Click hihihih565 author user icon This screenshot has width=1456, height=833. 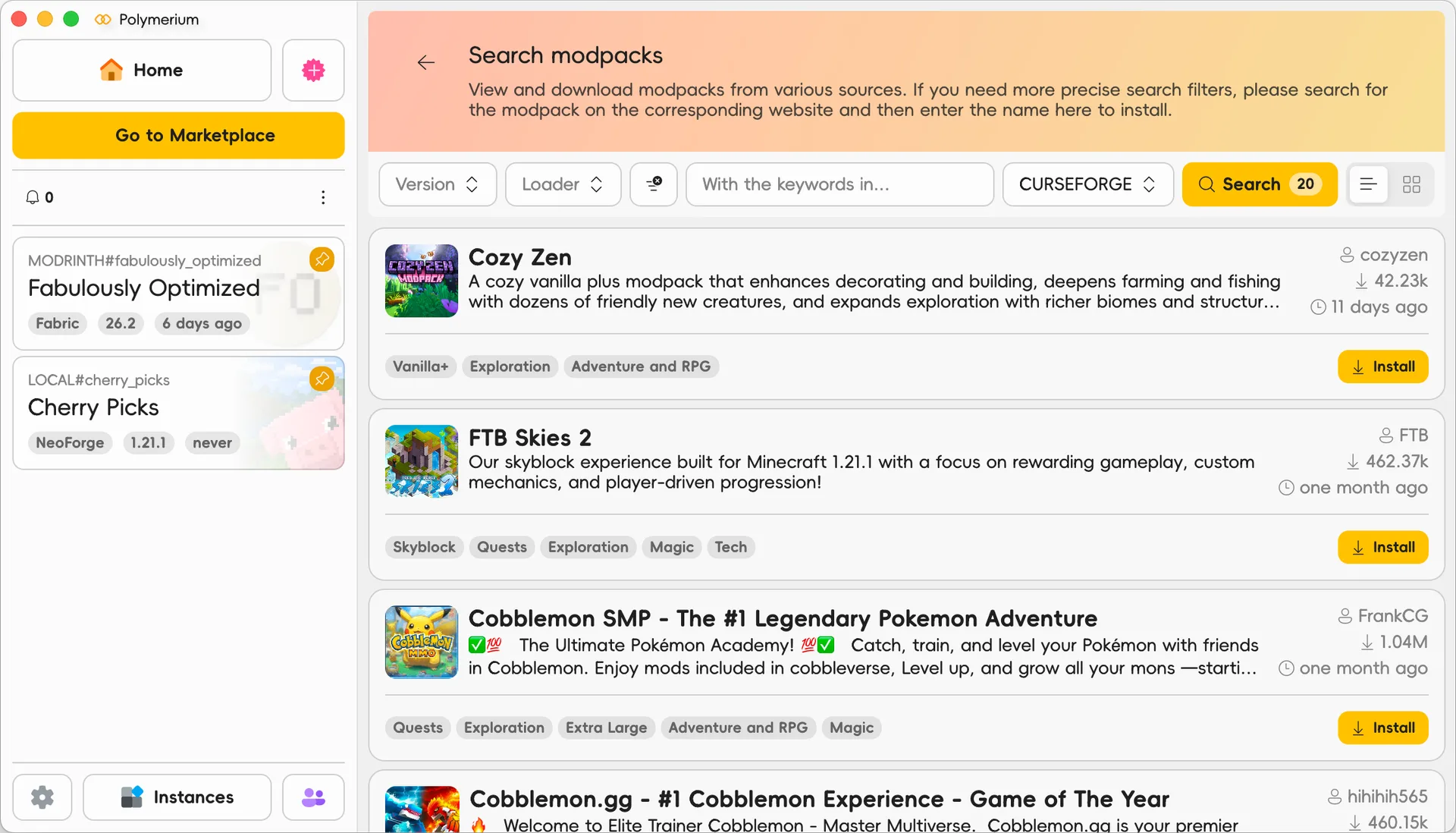[1335, 797]
